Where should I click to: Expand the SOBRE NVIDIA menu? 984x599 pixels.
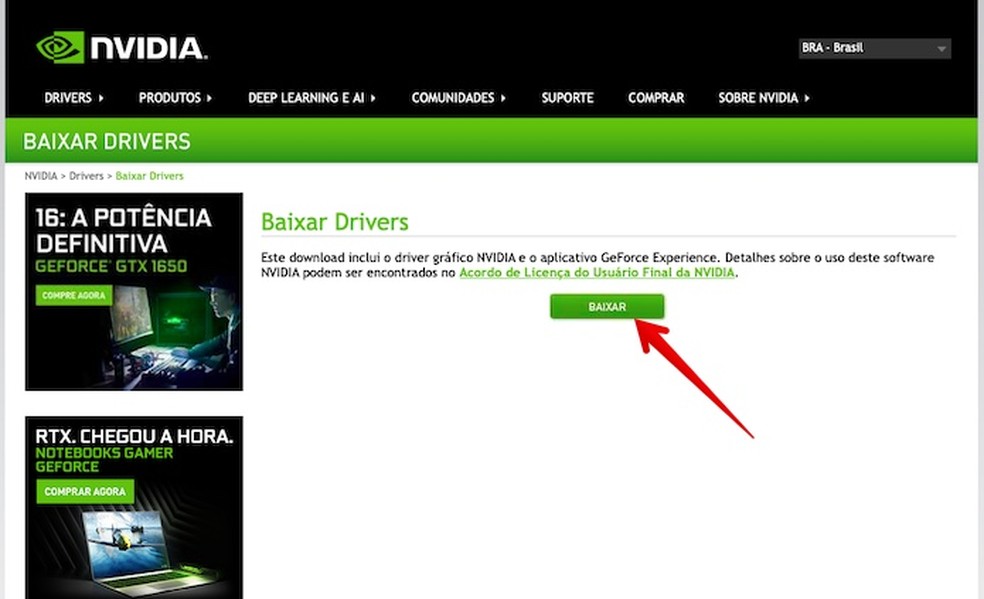tap(764, 98)
